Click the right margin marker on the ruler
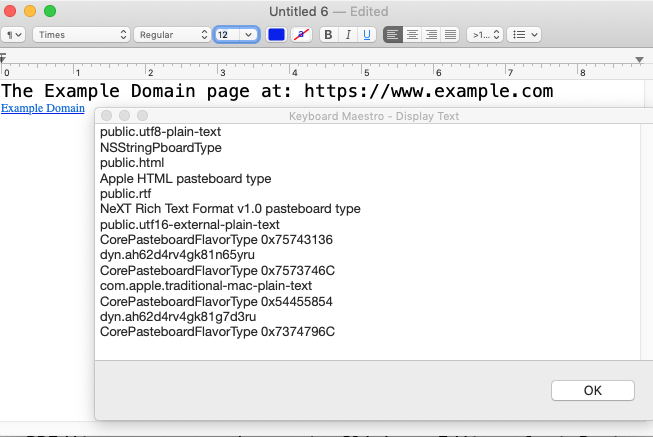The height and width of the screenshot is (437, 653). pyautogui.click(x=639, y=60)
